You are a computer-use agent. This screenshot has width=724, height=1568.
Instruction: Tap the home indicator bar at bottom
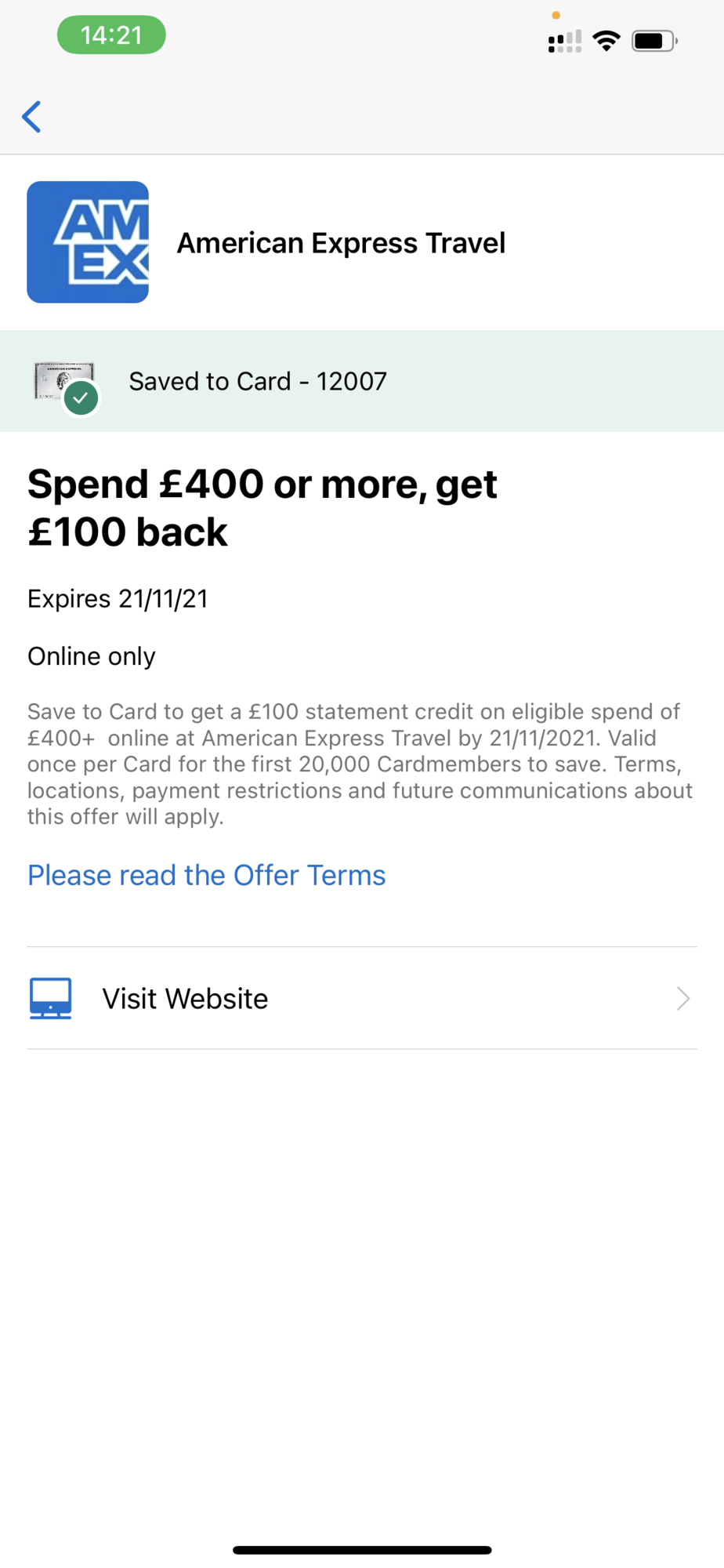[362, 1550]
